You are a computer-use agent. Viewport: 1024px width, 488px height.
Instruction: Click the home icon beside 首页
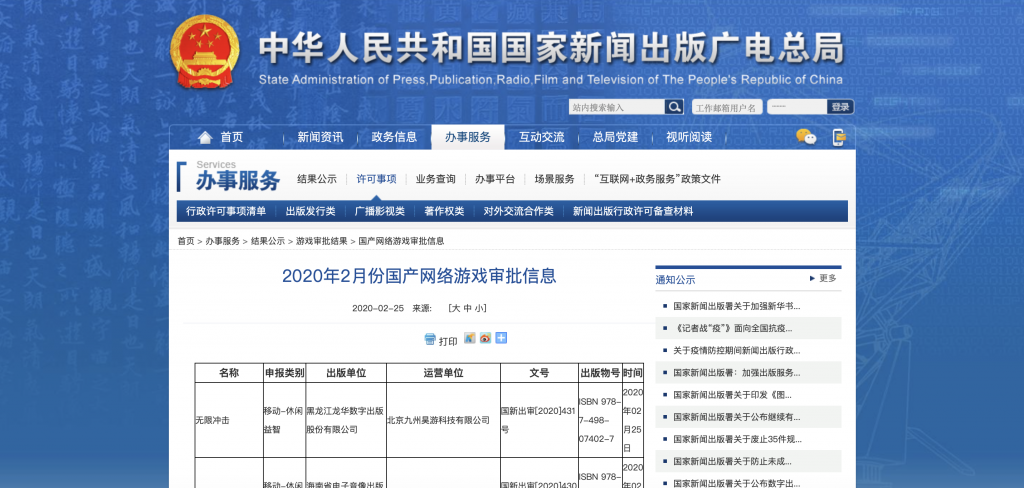(x=205, y=138)
